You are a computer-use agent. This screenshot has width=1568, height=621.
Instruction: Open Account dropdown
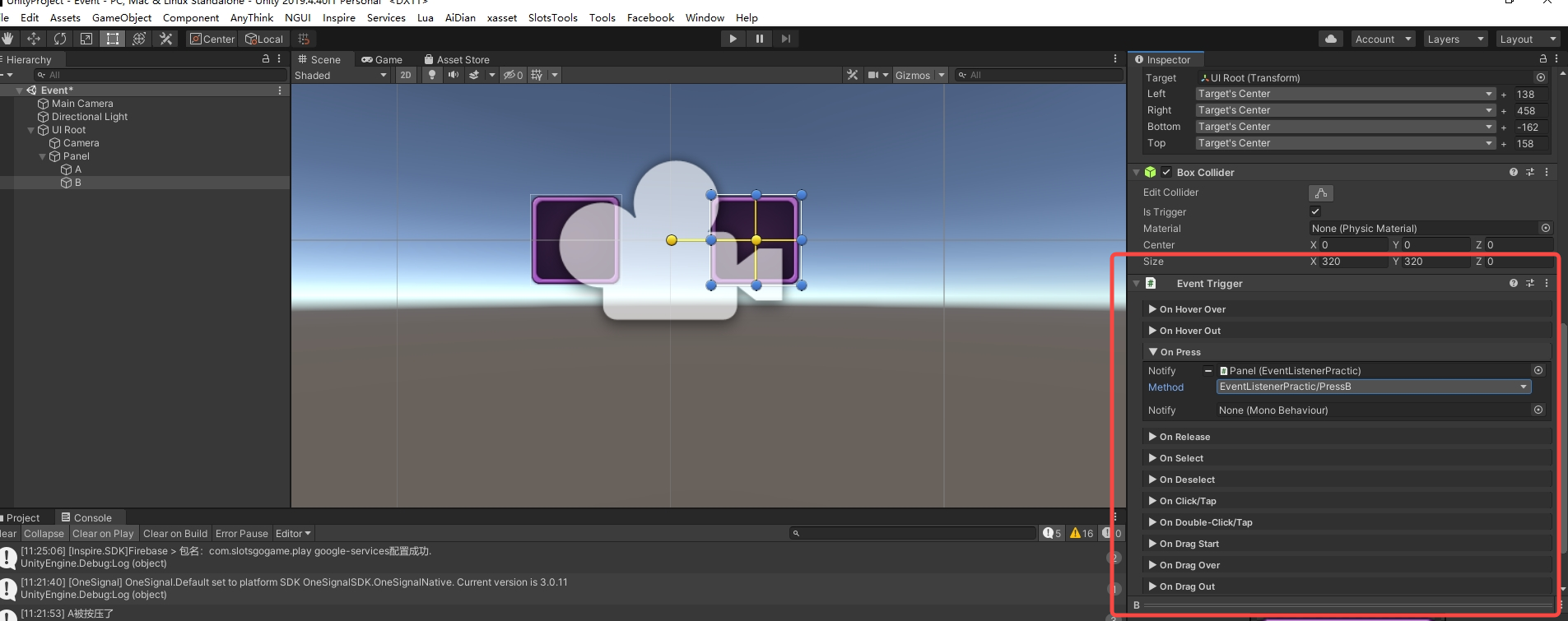pos(1383,39)
